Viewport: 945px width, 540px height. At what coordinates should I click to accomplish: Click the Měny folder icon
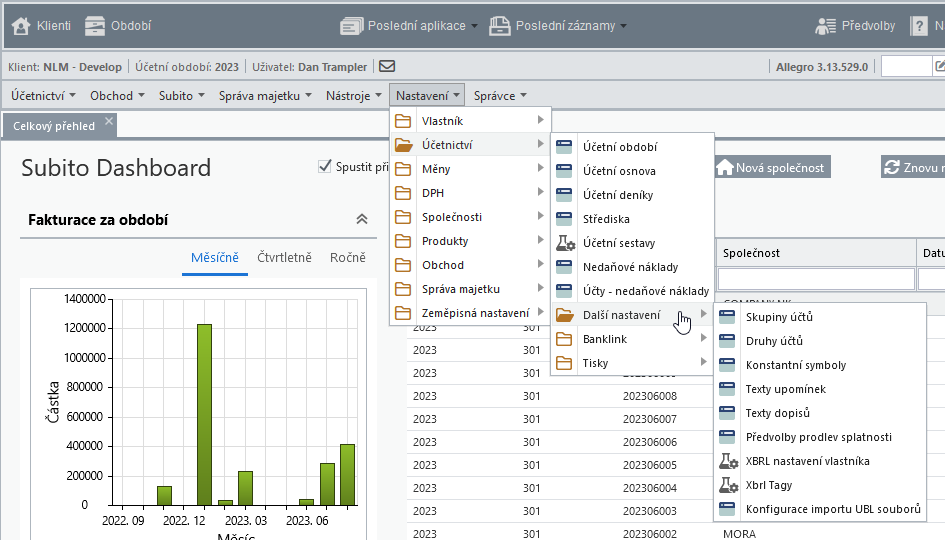403,169
